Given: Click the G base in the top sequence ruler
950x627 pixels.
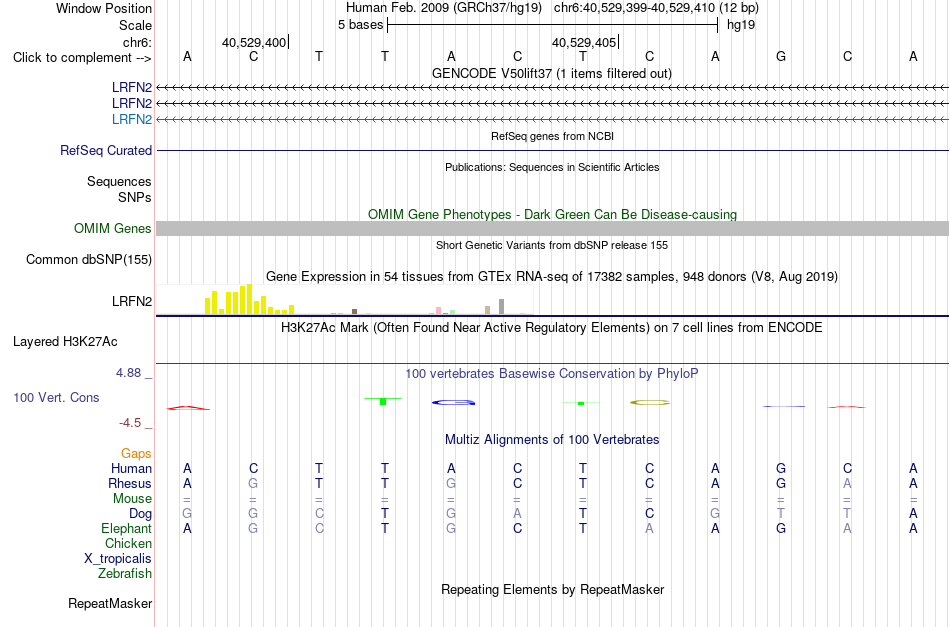Looking at the screenshot, I should [781, 56].
